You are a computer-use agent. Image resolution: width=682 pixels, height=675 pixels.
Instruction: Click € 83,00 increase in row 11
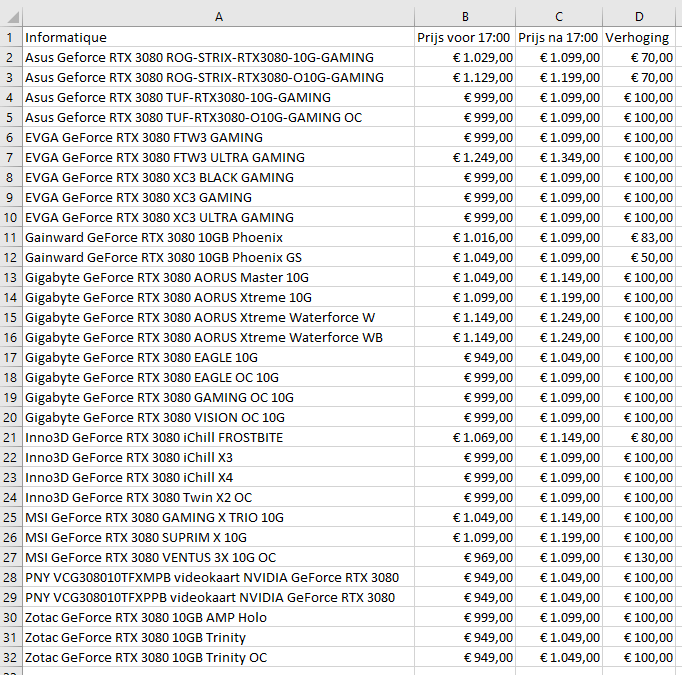point(639,237)
